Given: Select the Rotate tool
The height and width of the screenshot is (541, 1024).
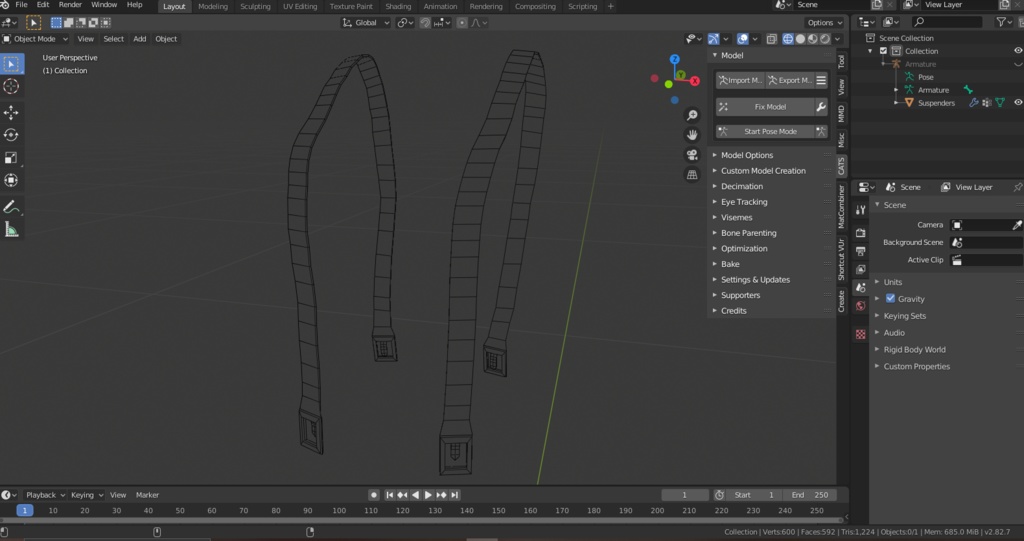Looking at the screenshot, I should (x=12, y=135).
